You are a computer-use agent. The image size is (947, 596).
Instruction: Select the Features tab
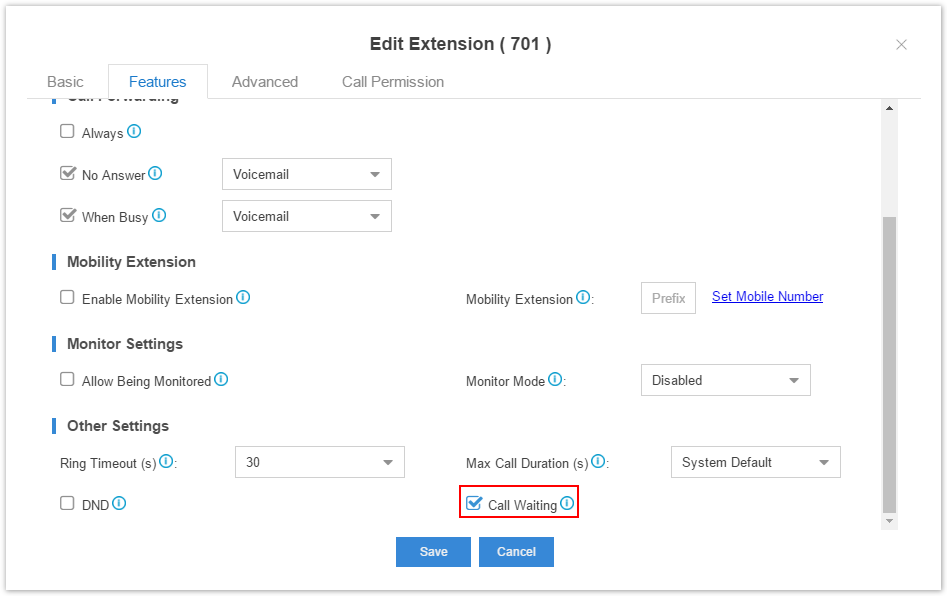point(158,82)
